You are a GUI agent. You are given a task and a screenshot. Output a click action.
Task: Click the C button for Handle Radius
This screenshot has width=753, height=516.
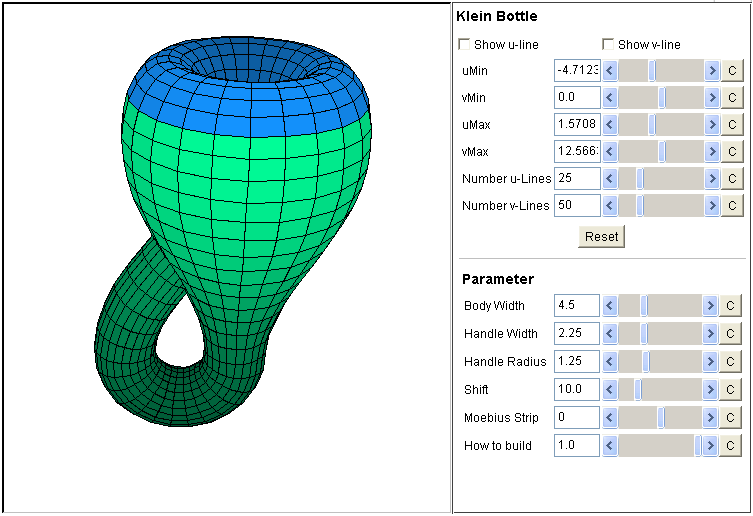click(x=730, y=361)
